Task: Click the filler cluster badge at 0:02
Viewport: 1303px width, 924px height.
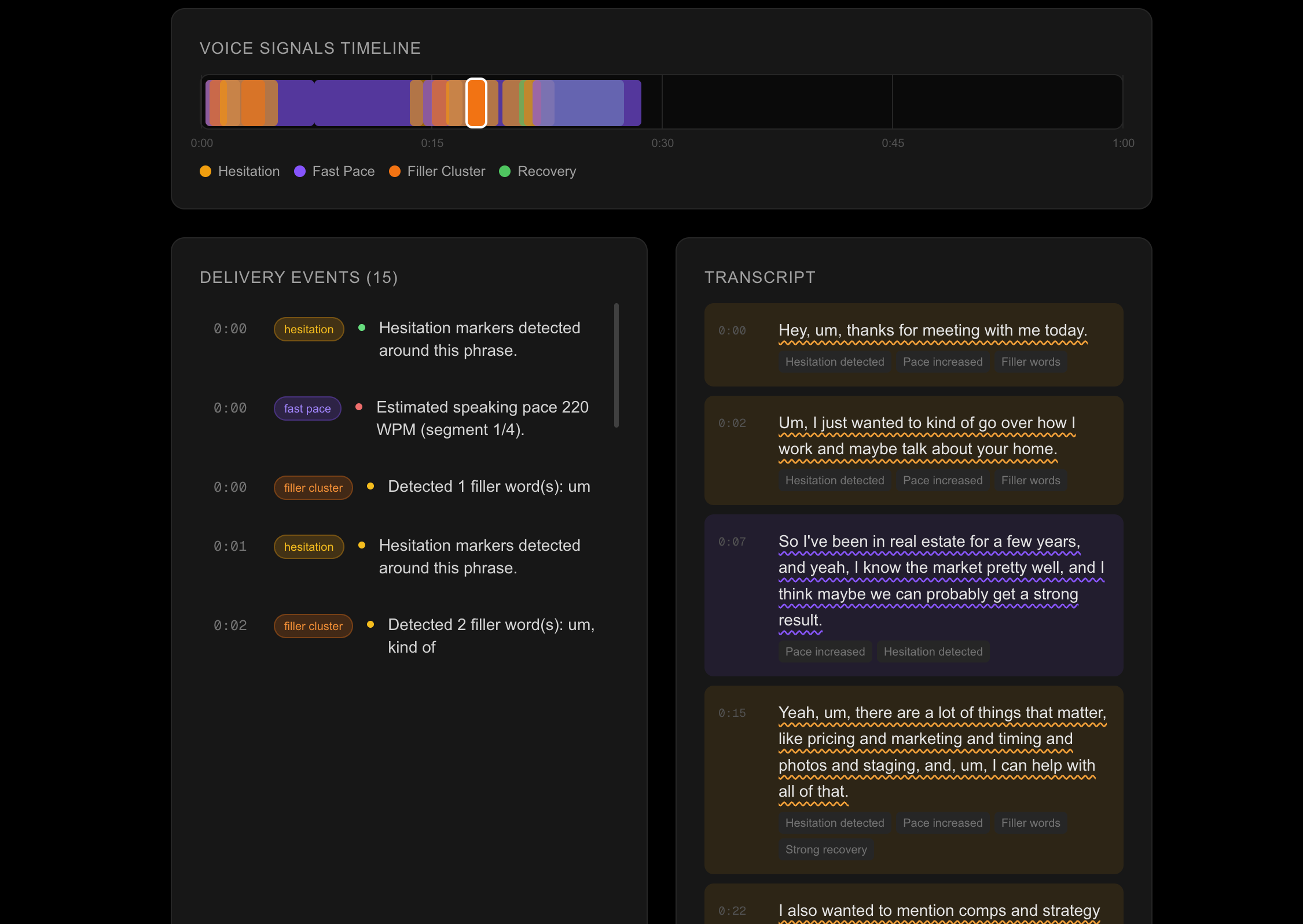Action: [x=313, y=626]
